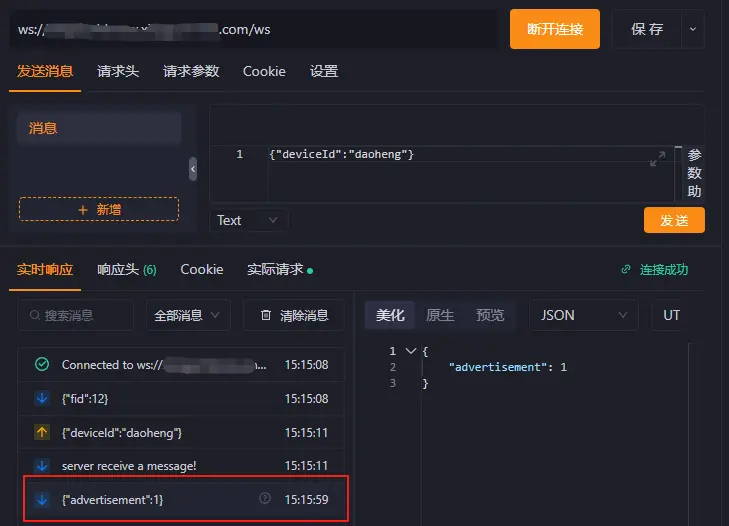Open the 设置 settings tab
729x526 pixels.
click(x=324, y=71)
